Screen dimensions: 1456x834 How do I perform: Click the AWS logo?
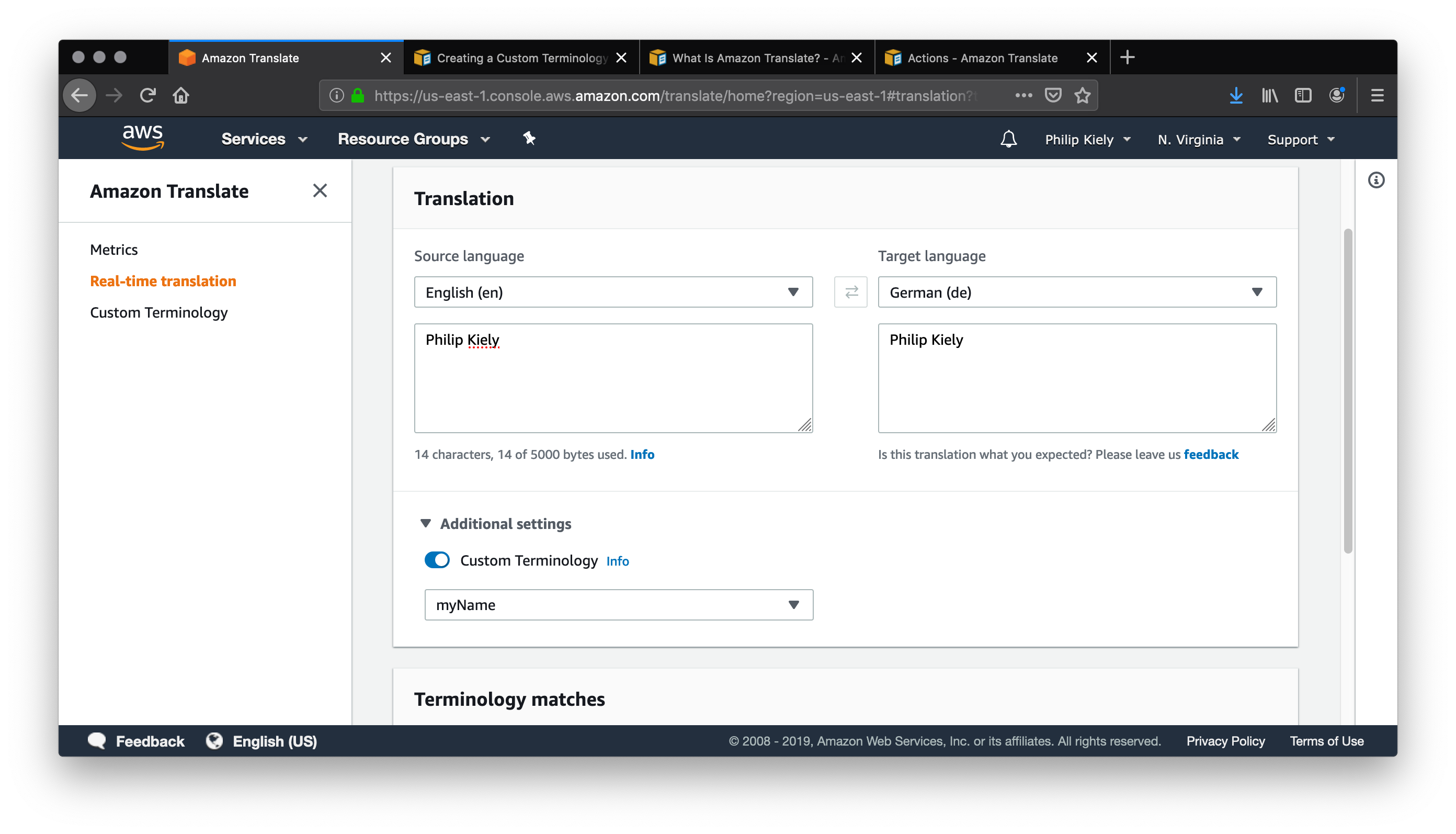(143, 138)
